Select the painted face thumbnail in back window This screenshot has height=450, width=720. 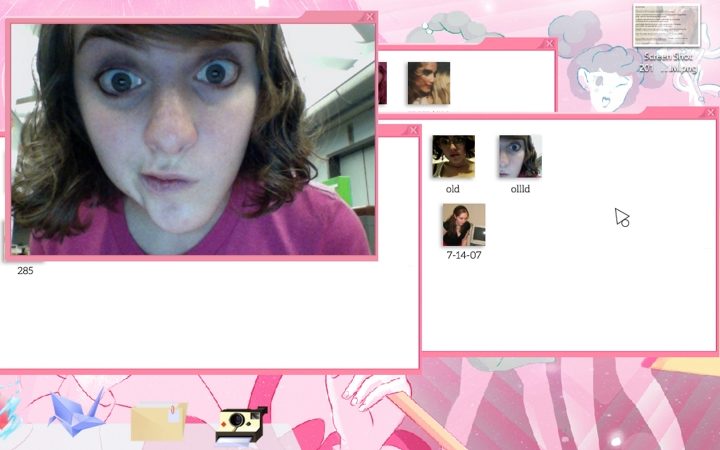click(x=428, y=83)
